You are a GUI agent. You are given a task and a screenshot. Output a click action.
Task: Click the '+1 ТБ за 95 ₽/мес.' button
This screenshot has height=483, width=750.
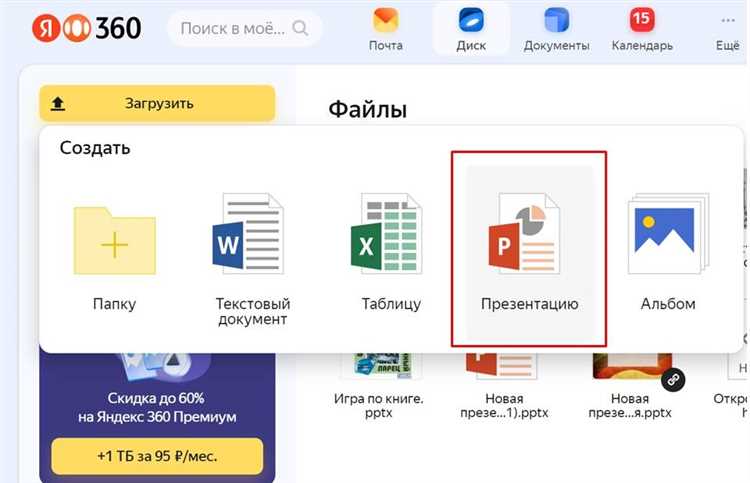tap(157, 456)
